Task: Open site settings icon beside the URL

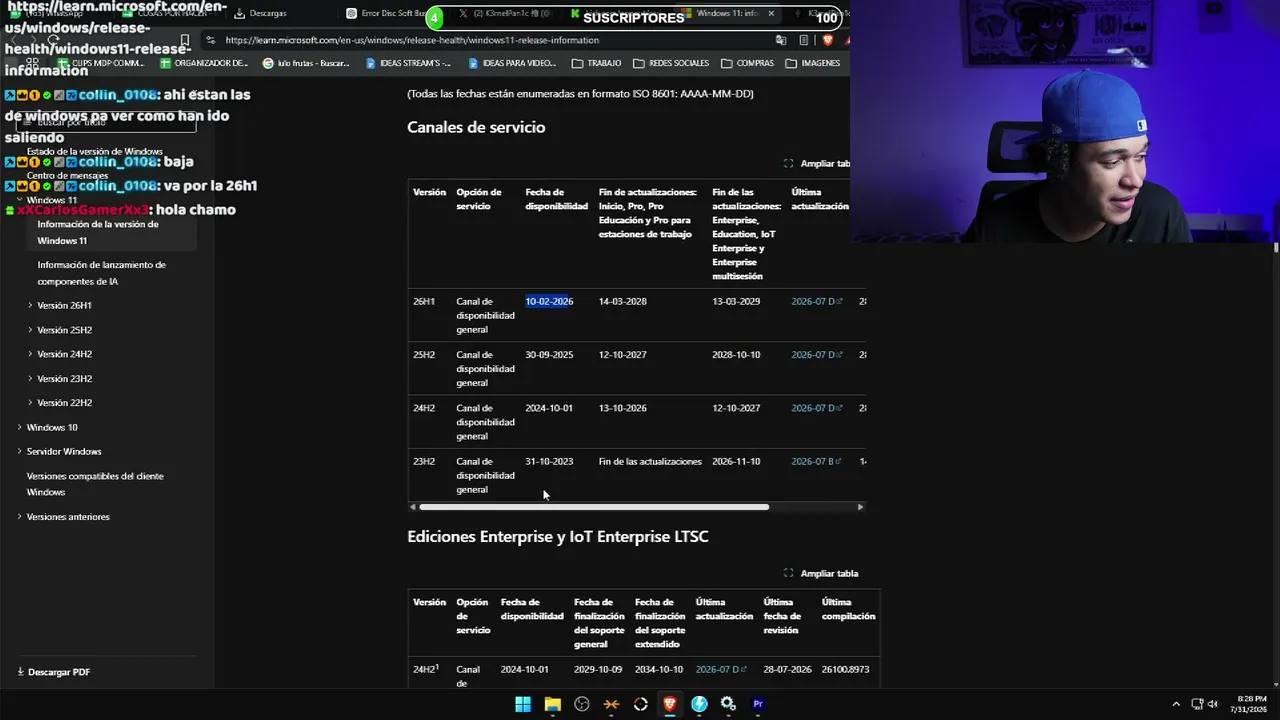Action: [x=210, y=40]
